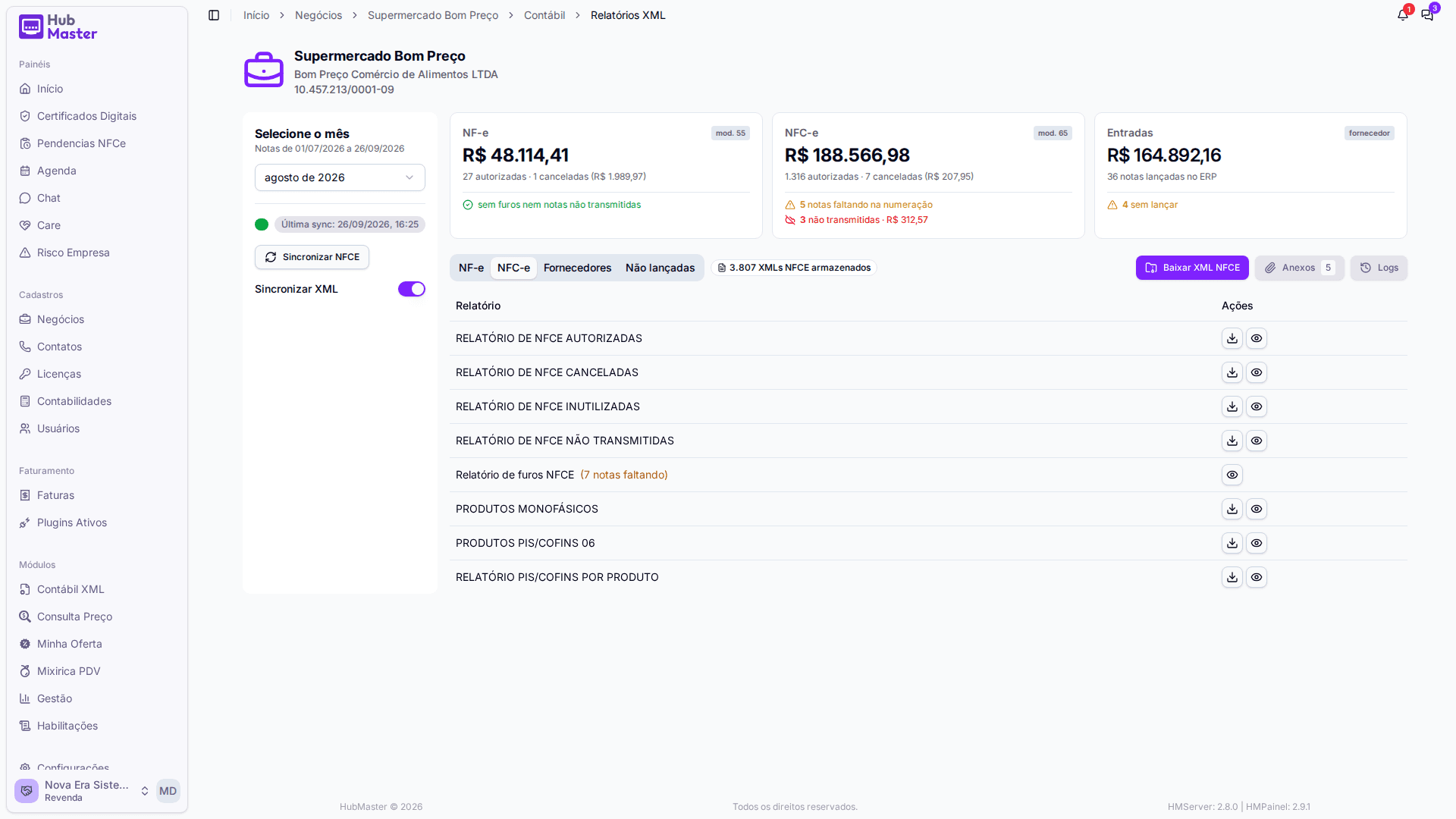1456x819 pixels.
Task: Open the Logs button
Action: click(x=1379, y=268)
